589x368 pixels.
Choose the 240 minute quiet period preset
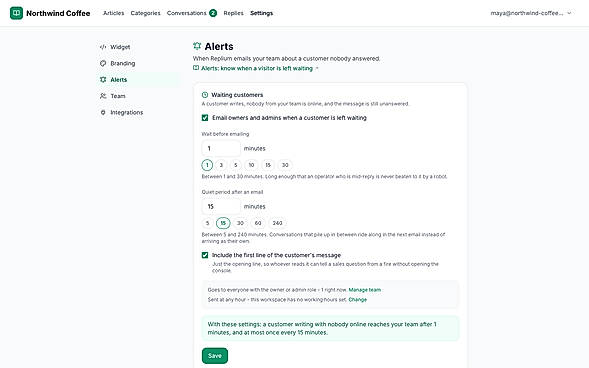278,223
